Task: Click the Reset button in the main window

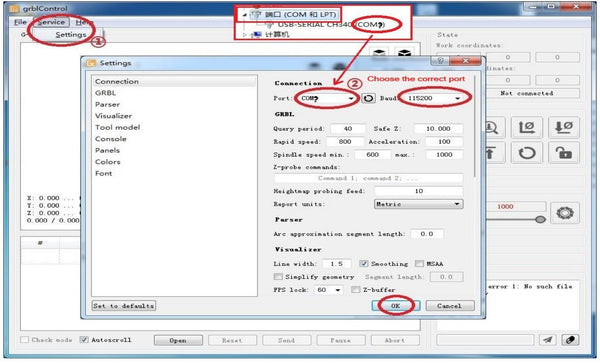Action: point(232,340)
